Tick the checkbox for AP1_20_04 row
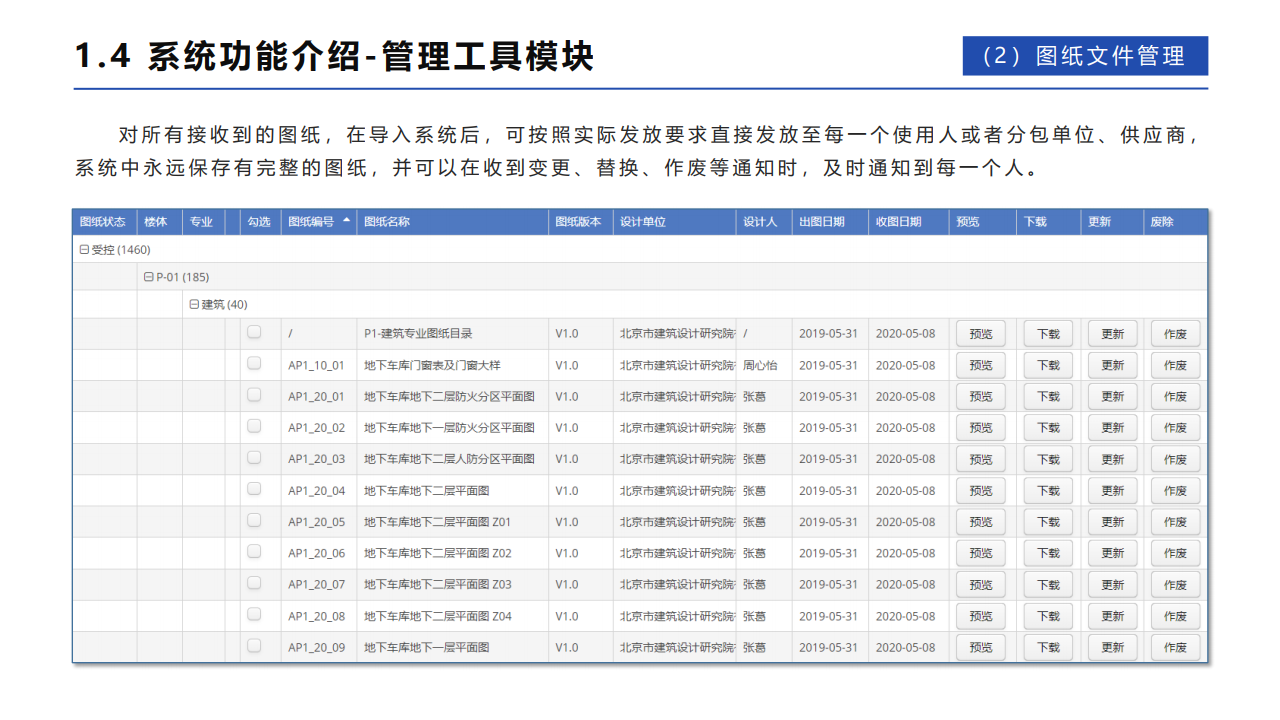The image size is (1280, 720). coord(254,489)
